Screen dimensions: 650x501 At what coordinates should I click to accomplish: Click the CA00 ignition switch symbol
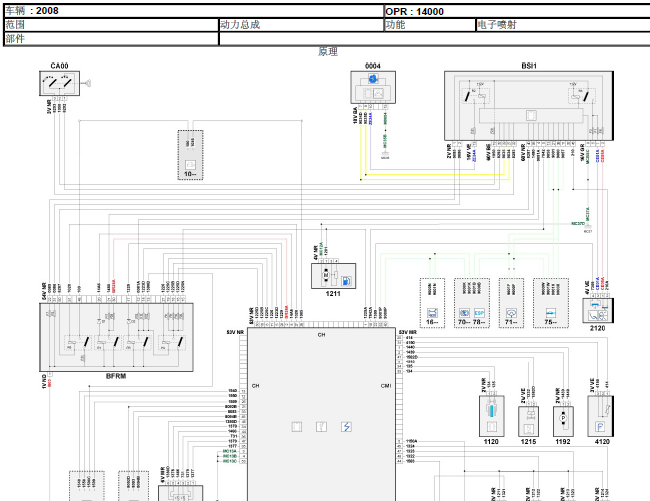tap(59, 83)
